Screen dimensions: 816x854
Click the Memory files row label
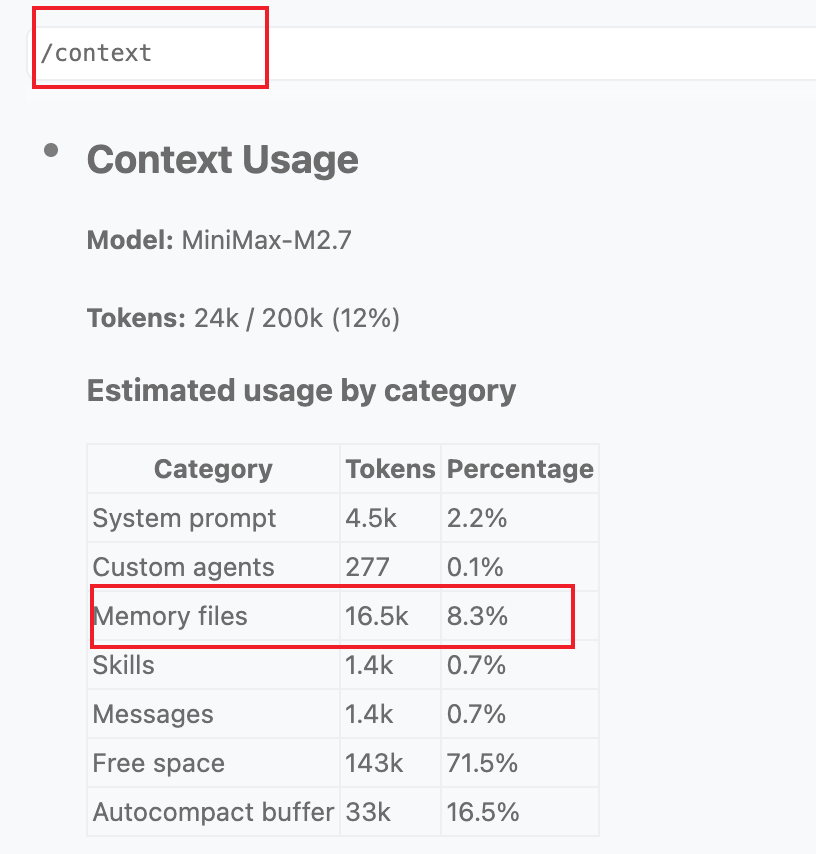point(170,616)
